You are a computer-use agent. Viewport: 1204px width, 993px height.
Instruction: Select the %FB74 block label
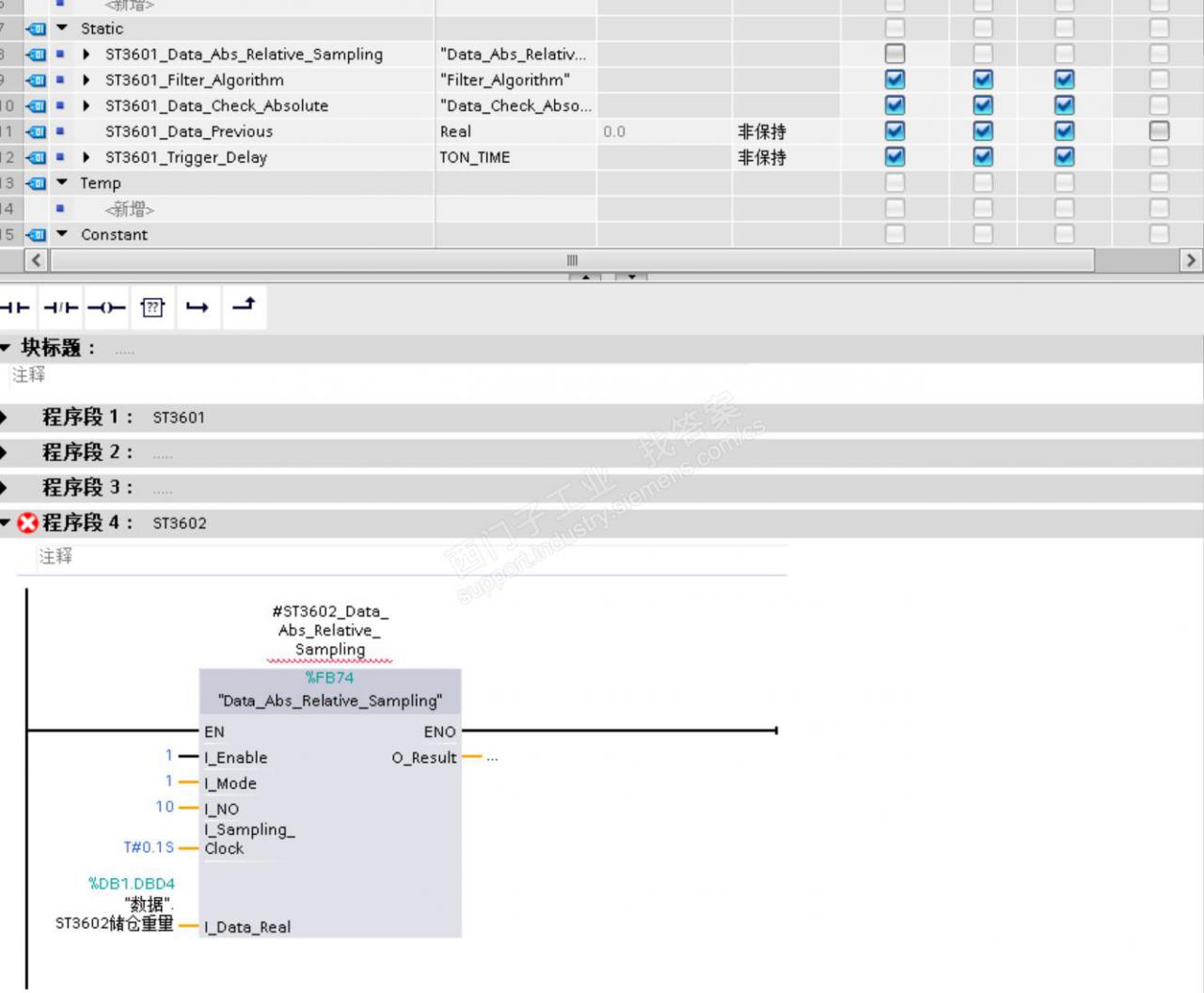tap(330, 678)
